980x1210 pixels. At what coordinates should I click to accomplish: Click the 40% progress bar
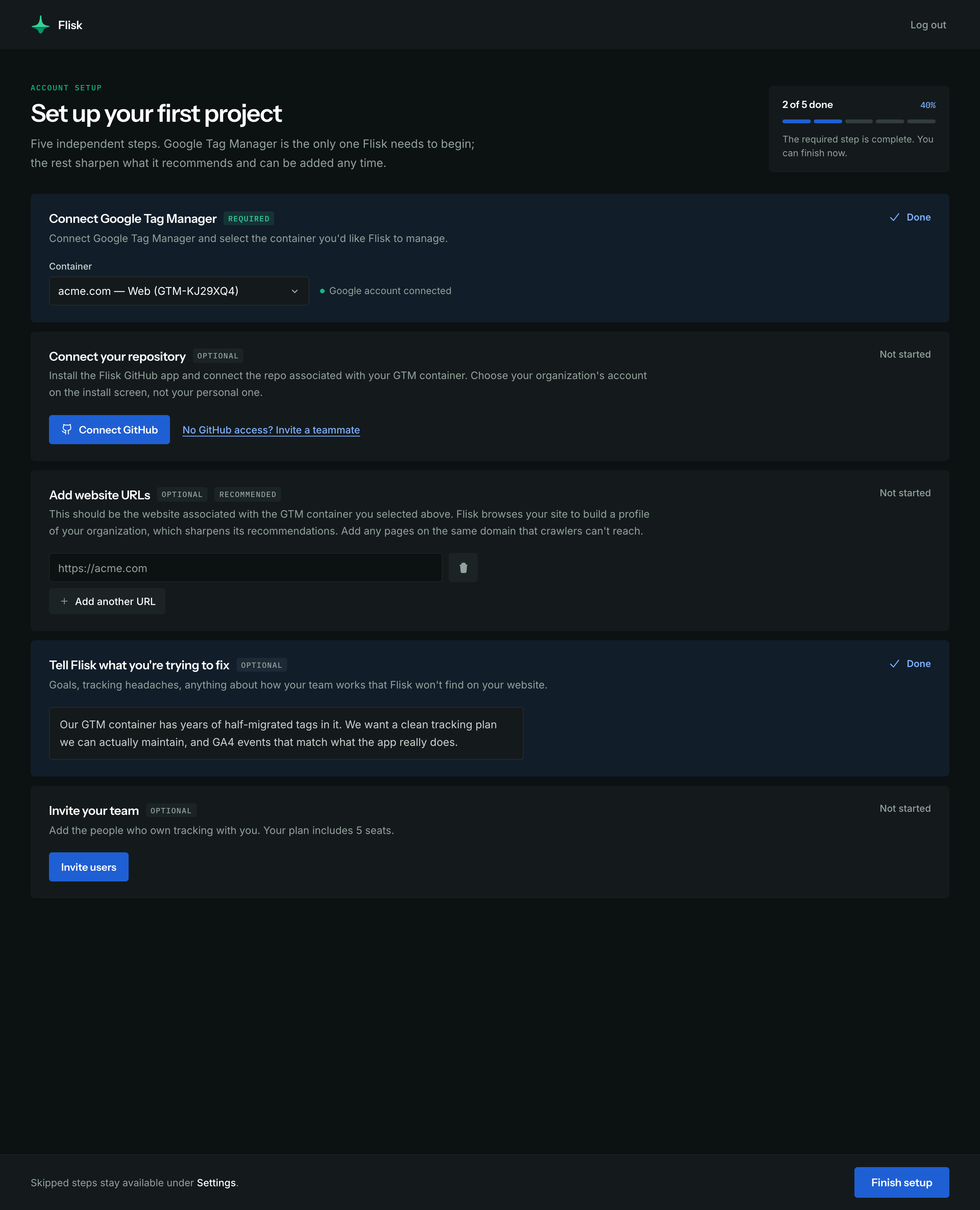pyautogui.click(x=859, y=121)
